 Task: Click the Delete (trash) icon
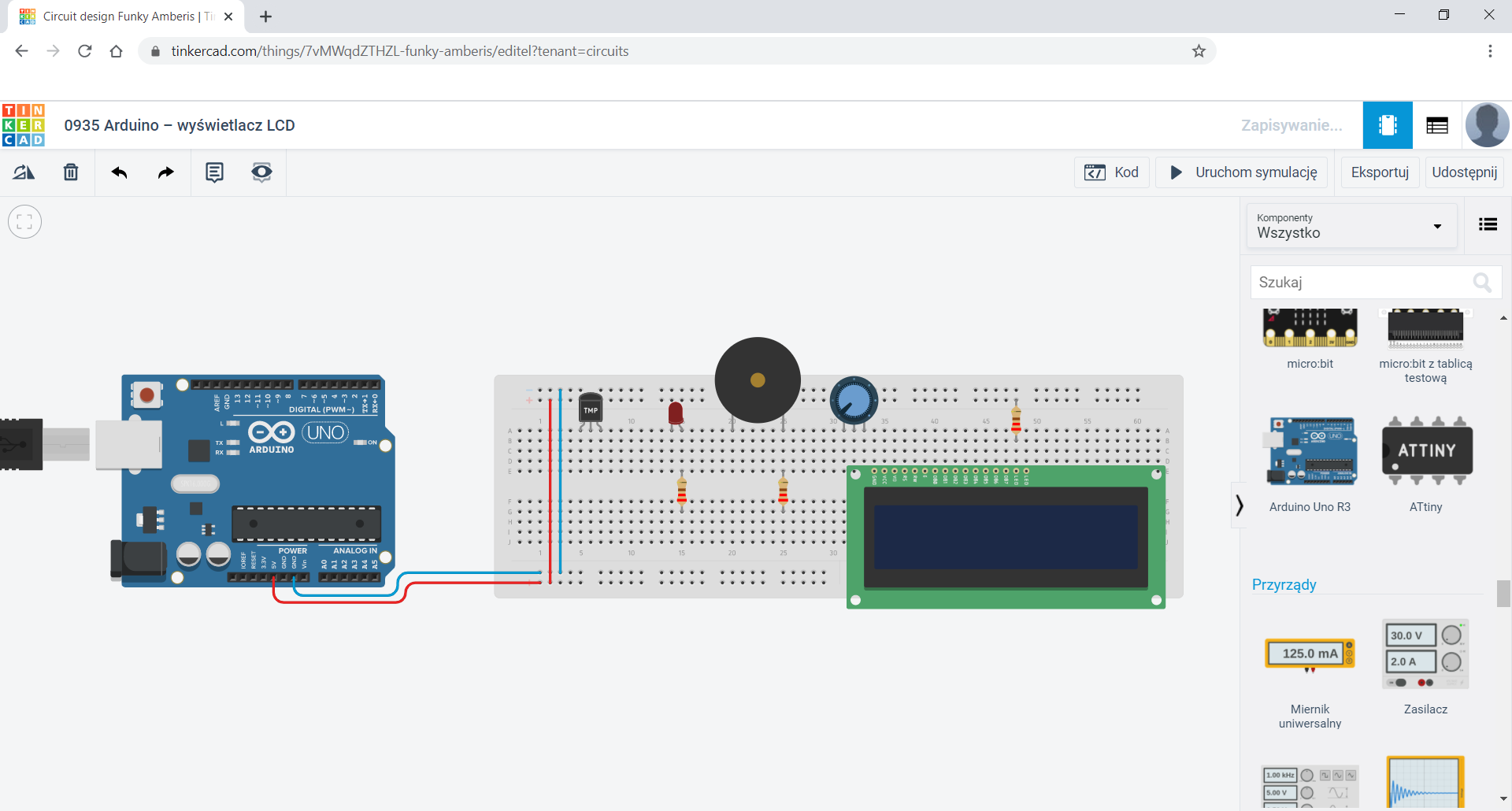tap(70, 172)
